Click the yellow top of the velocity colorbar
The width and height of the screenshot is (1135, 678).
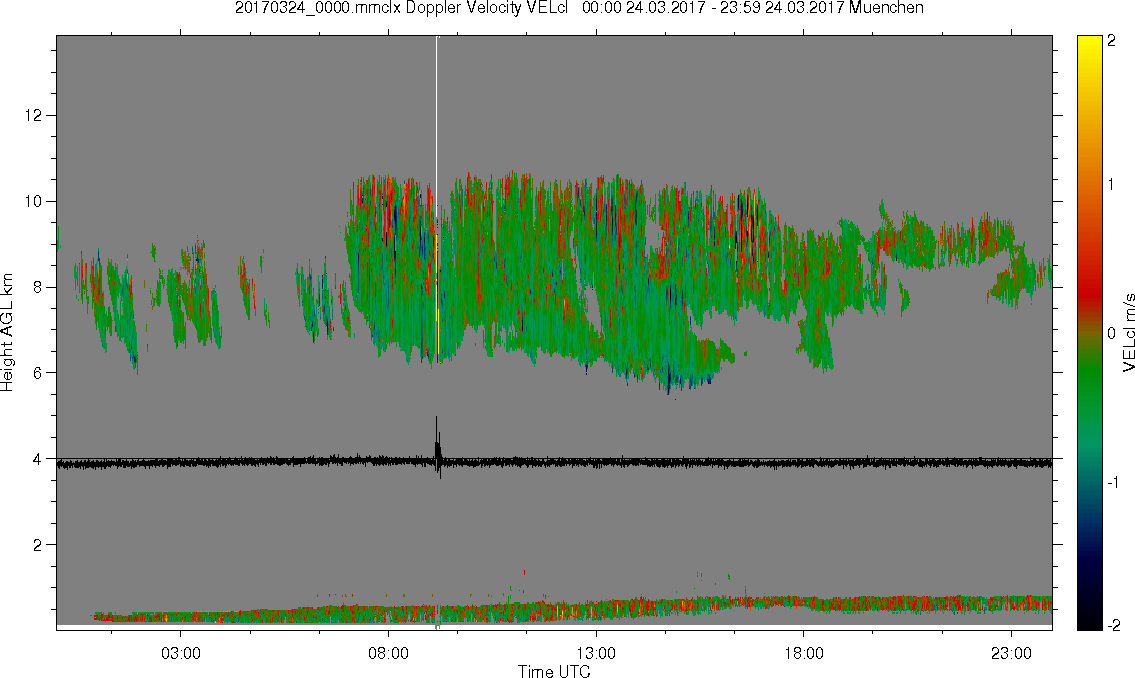[1089, 43]
